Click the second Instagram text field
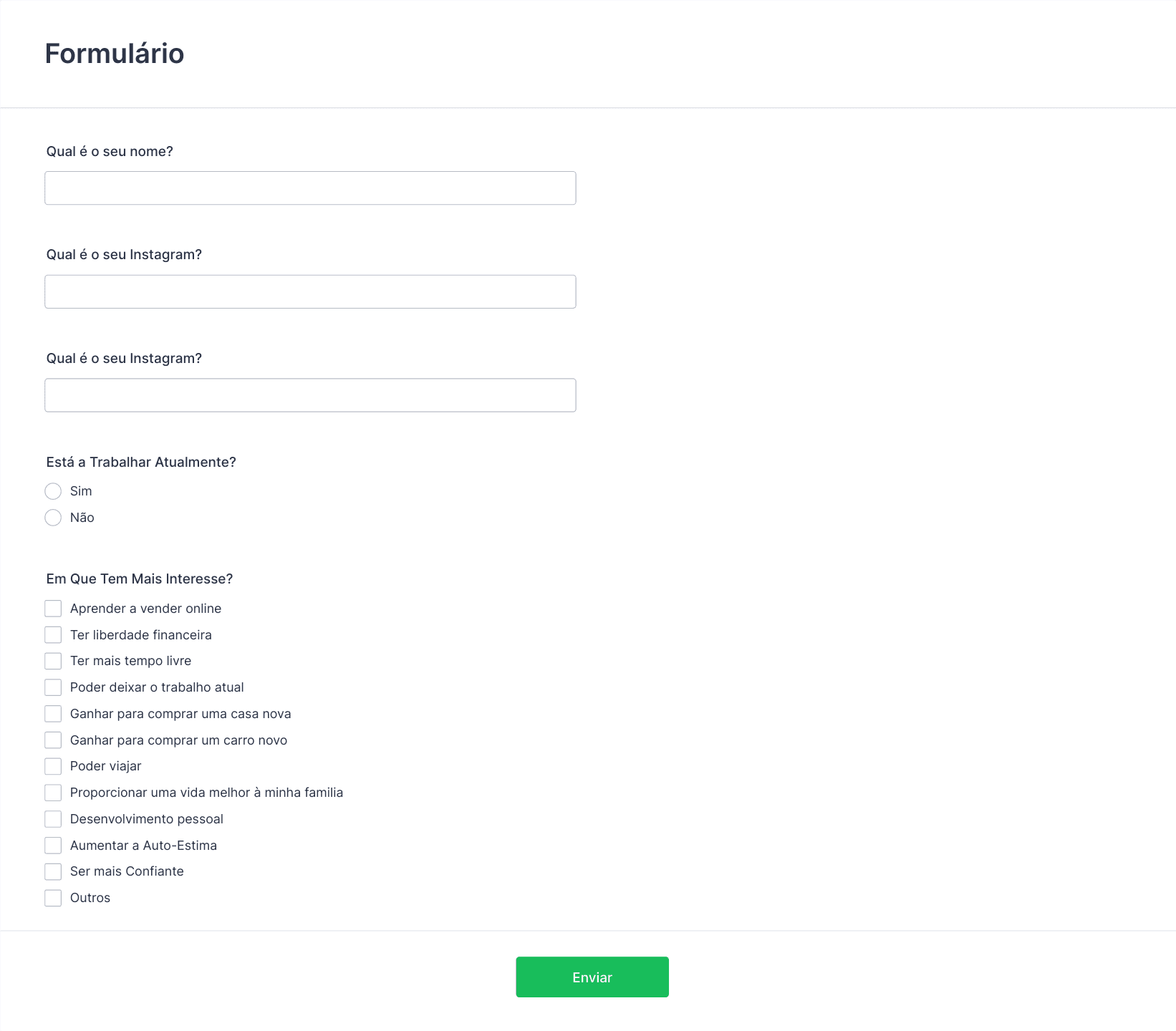The width and height of the screenshot is (1176, 1031). pyautogui.click(x=310, y=395)
